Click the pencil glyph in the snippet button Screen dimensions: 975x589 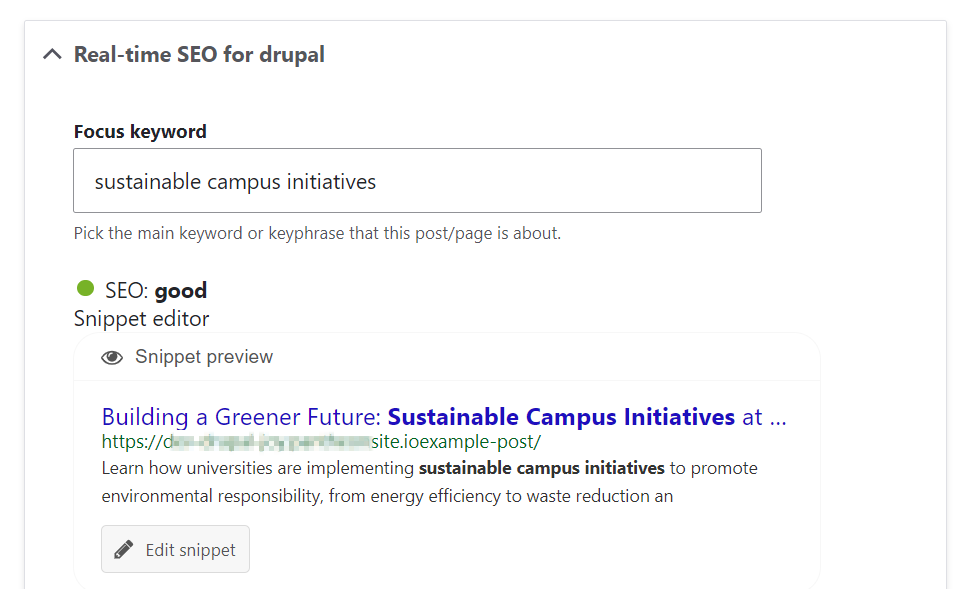[122, 548]
